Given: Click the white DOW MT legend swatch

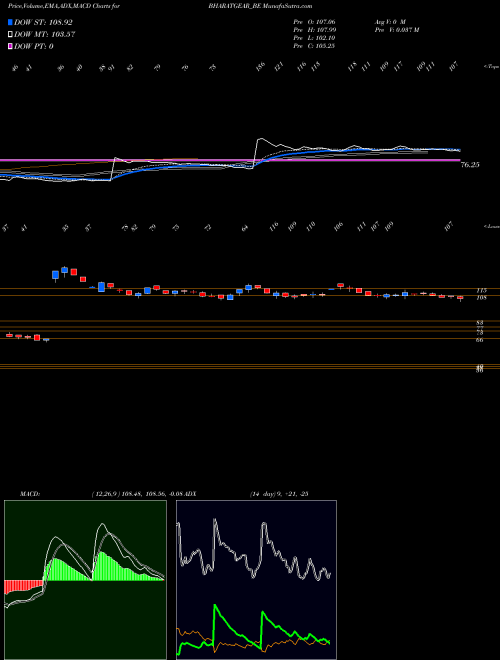Looking at the screenshot, I should coord(10,35).
